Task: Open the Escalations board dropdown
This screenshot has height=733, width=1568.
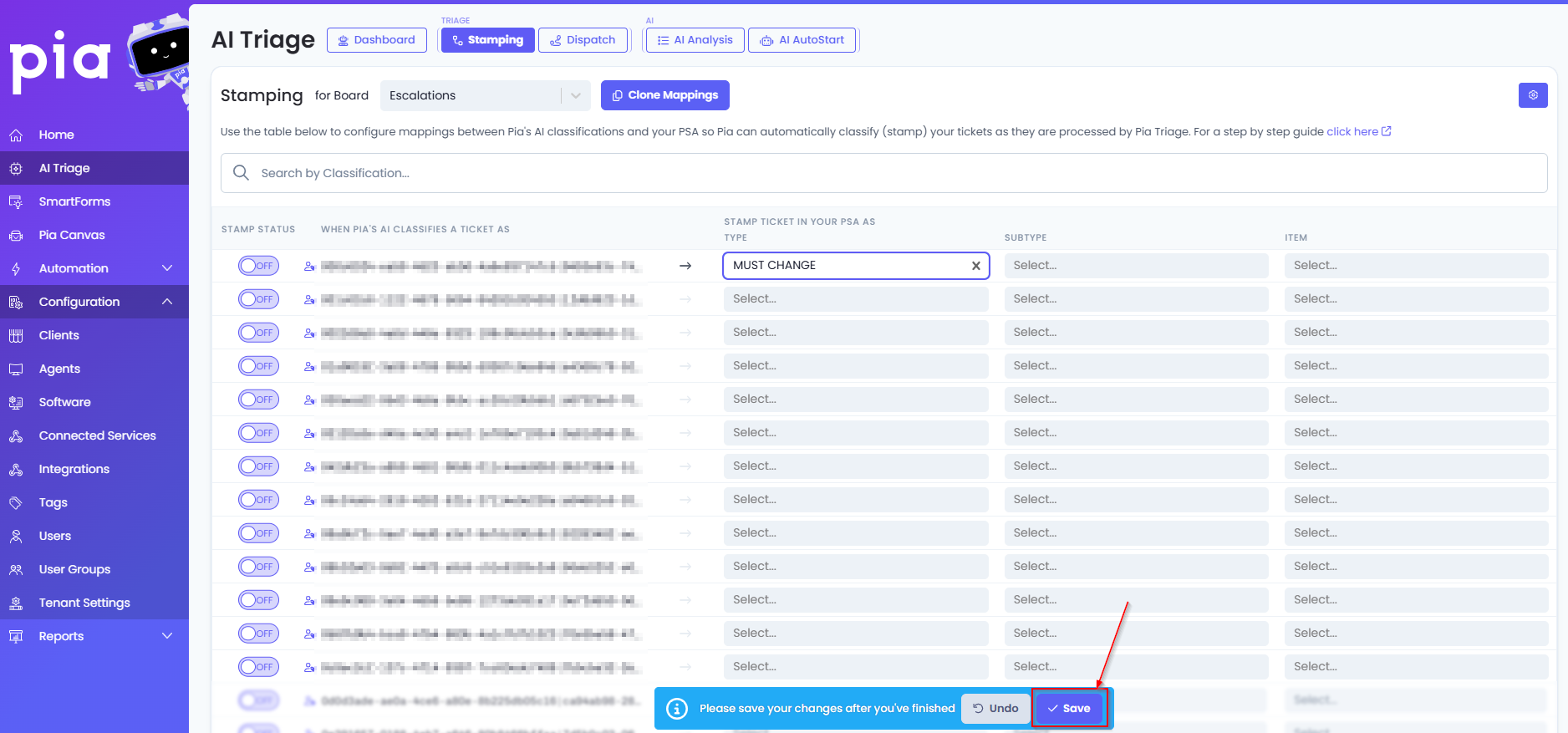Action: [485, 95]
